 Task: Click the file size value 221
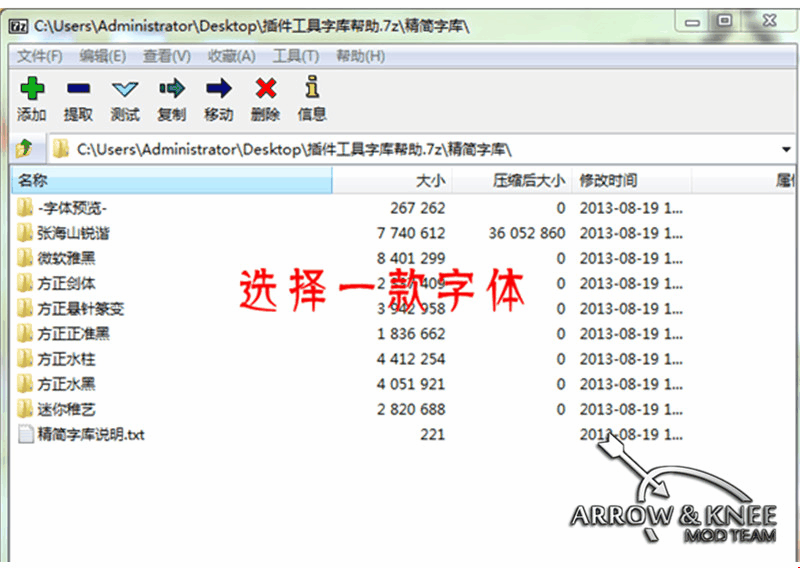tap(432, 434)
